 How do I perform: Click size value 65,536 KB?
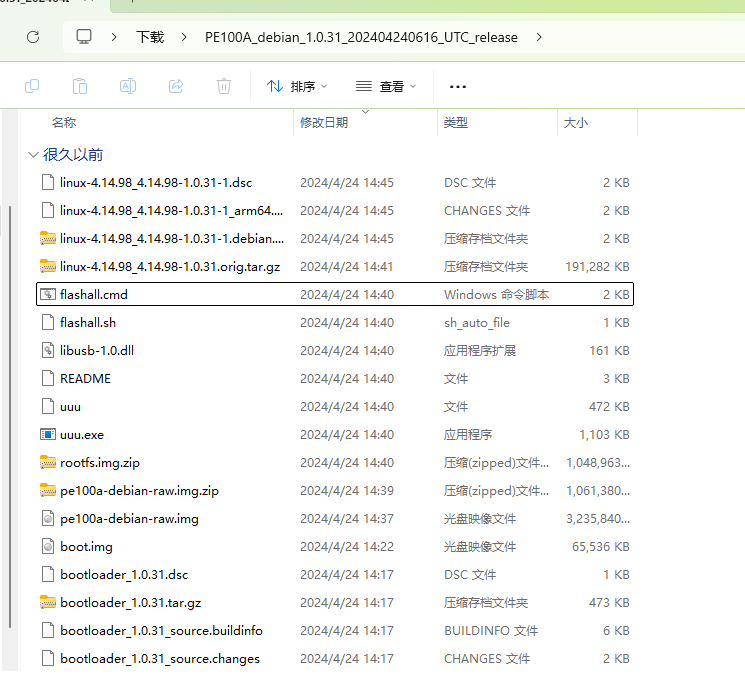(601, 547)
